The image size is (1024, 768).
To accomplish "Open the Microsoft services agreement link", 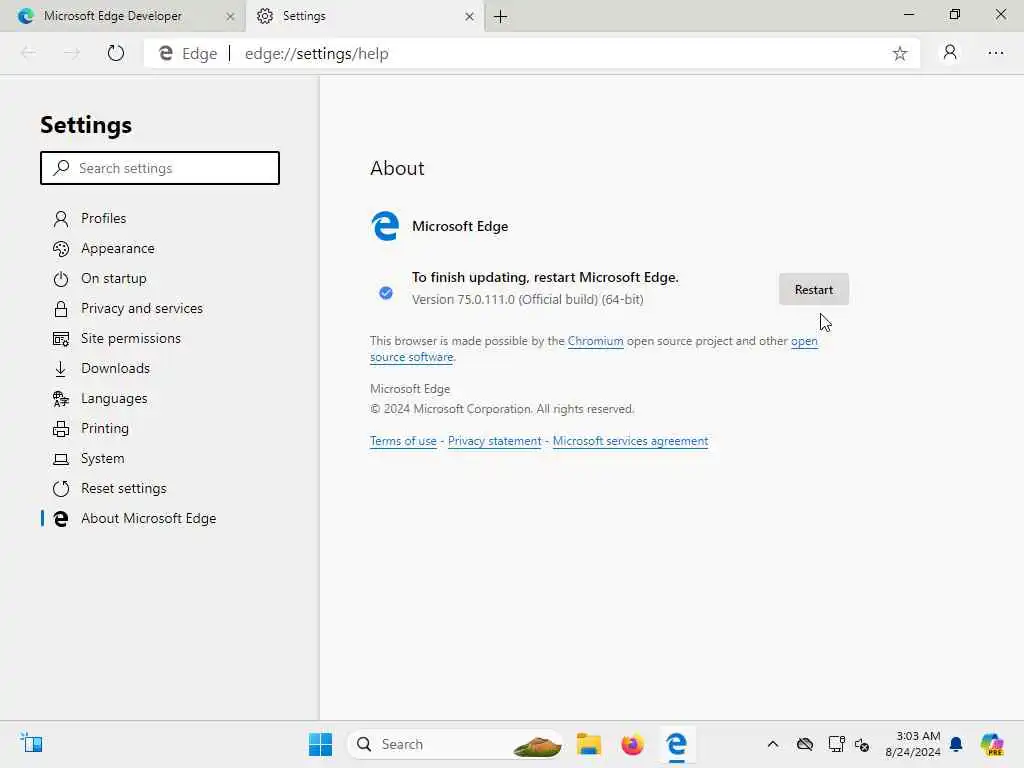I will coord(630,441).
